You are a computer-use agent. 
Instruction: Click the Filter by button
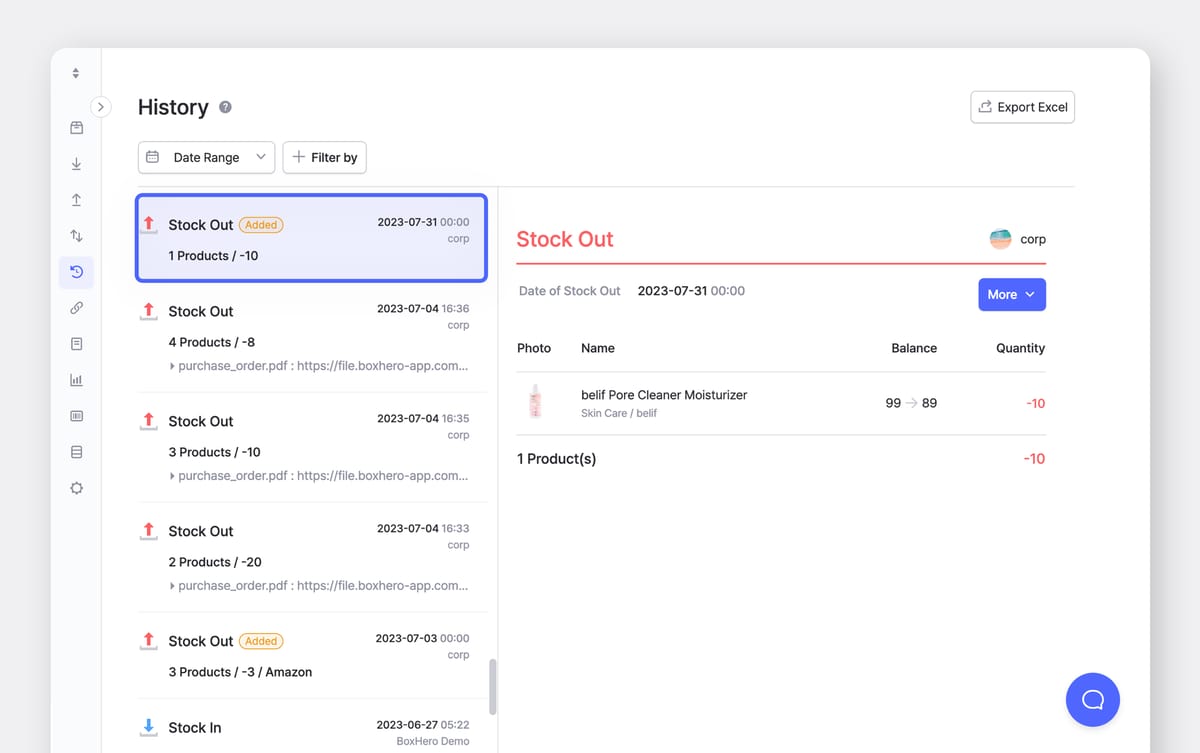click(325, 157)
